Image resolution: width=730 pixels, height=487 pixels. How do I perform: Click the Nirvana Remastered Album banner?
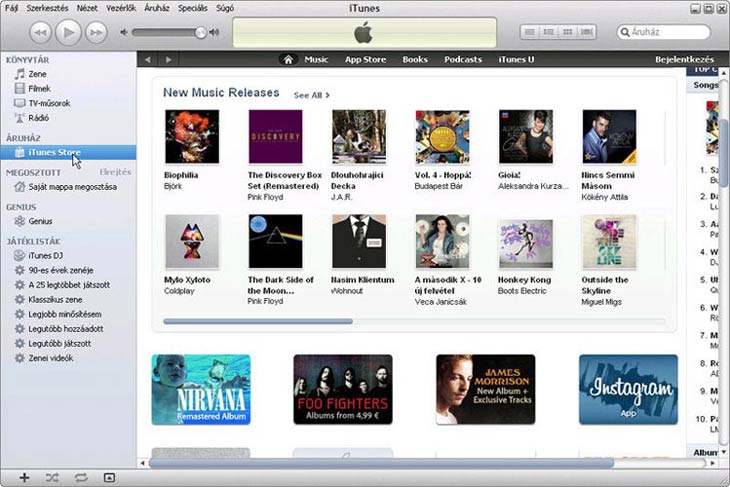201,390
